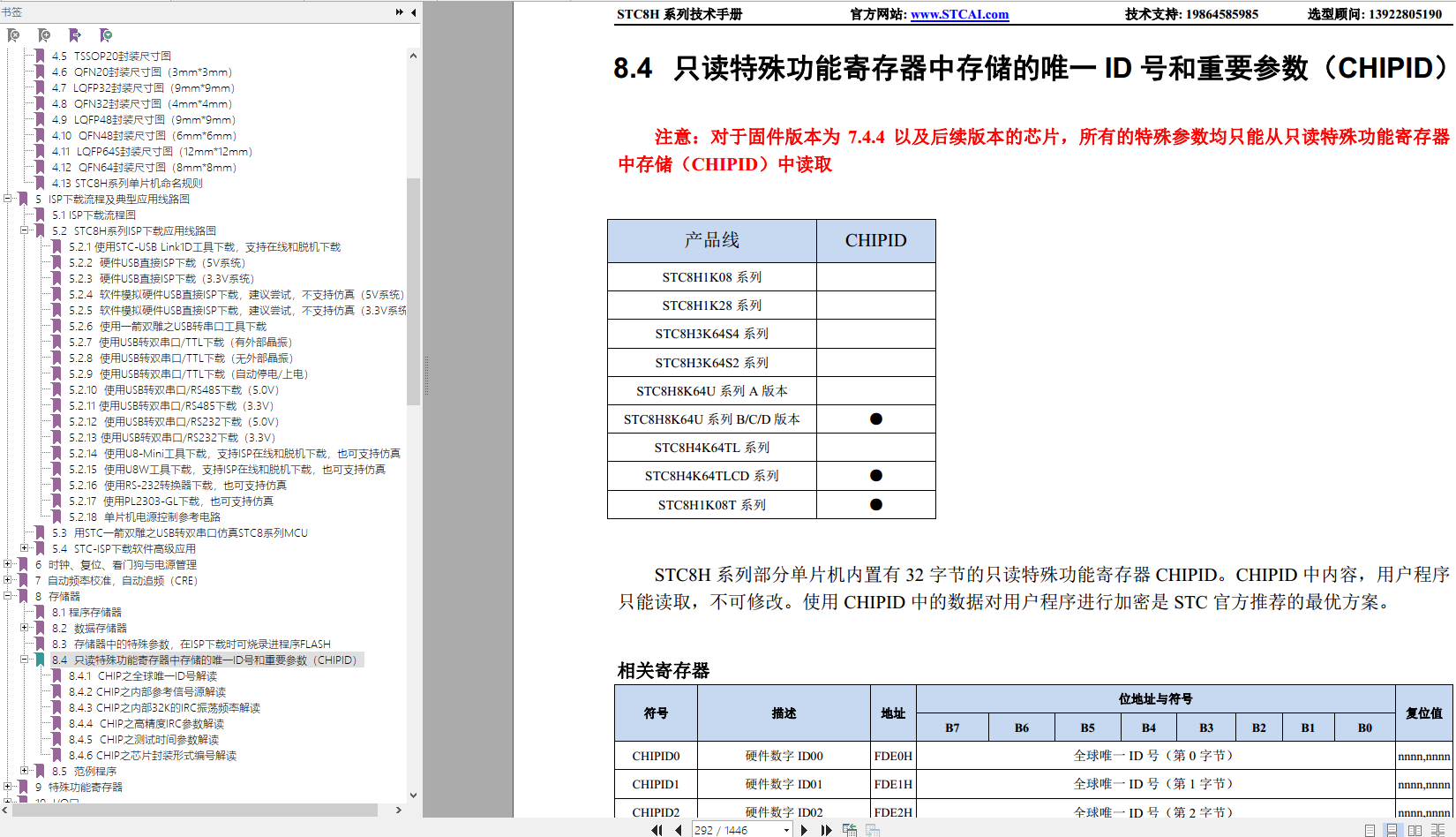Click bookmark icon of 8.4.1 entry
The width and height of the screenshot is (1456, 837).
(58, 676)
